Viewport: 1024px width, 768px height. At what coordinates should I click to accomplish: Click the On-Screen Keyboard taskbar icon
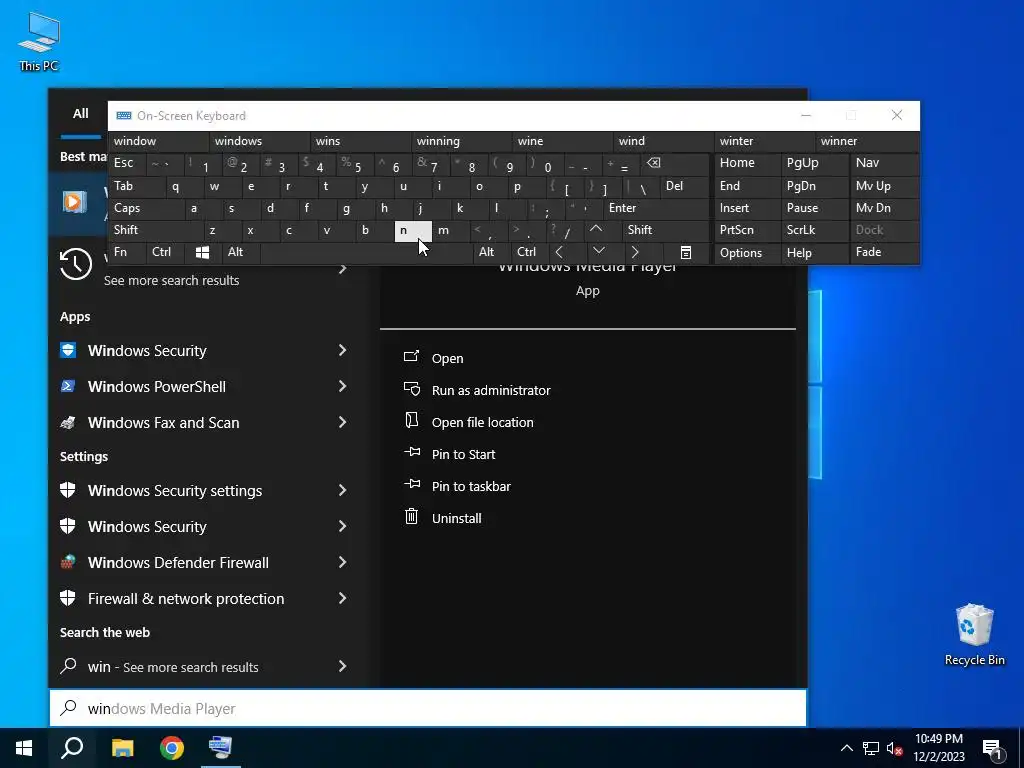tap(221, 748)
